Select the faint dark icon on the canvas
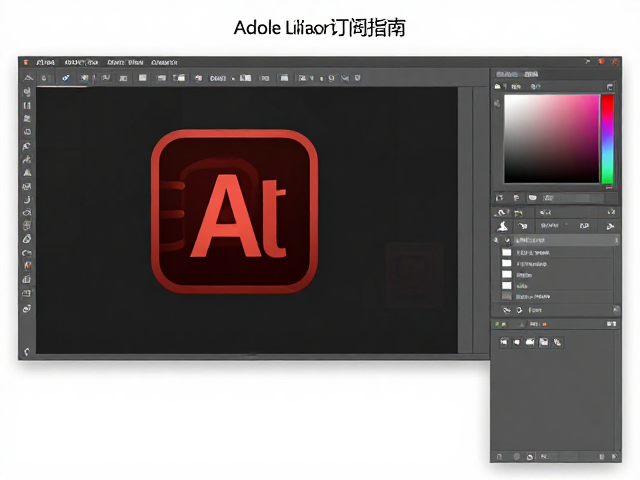The height and width of the screenshot is (480, 640). [414, 275]
